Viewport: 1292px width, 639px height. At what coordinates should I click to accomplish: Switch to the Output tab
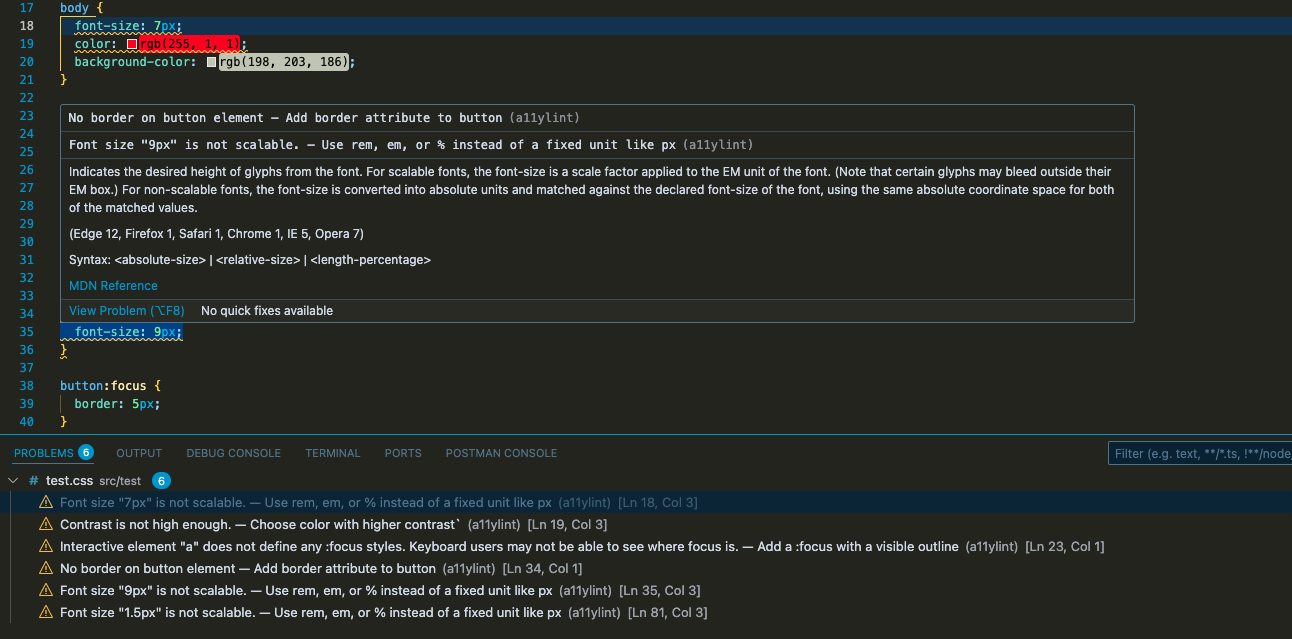138,453
